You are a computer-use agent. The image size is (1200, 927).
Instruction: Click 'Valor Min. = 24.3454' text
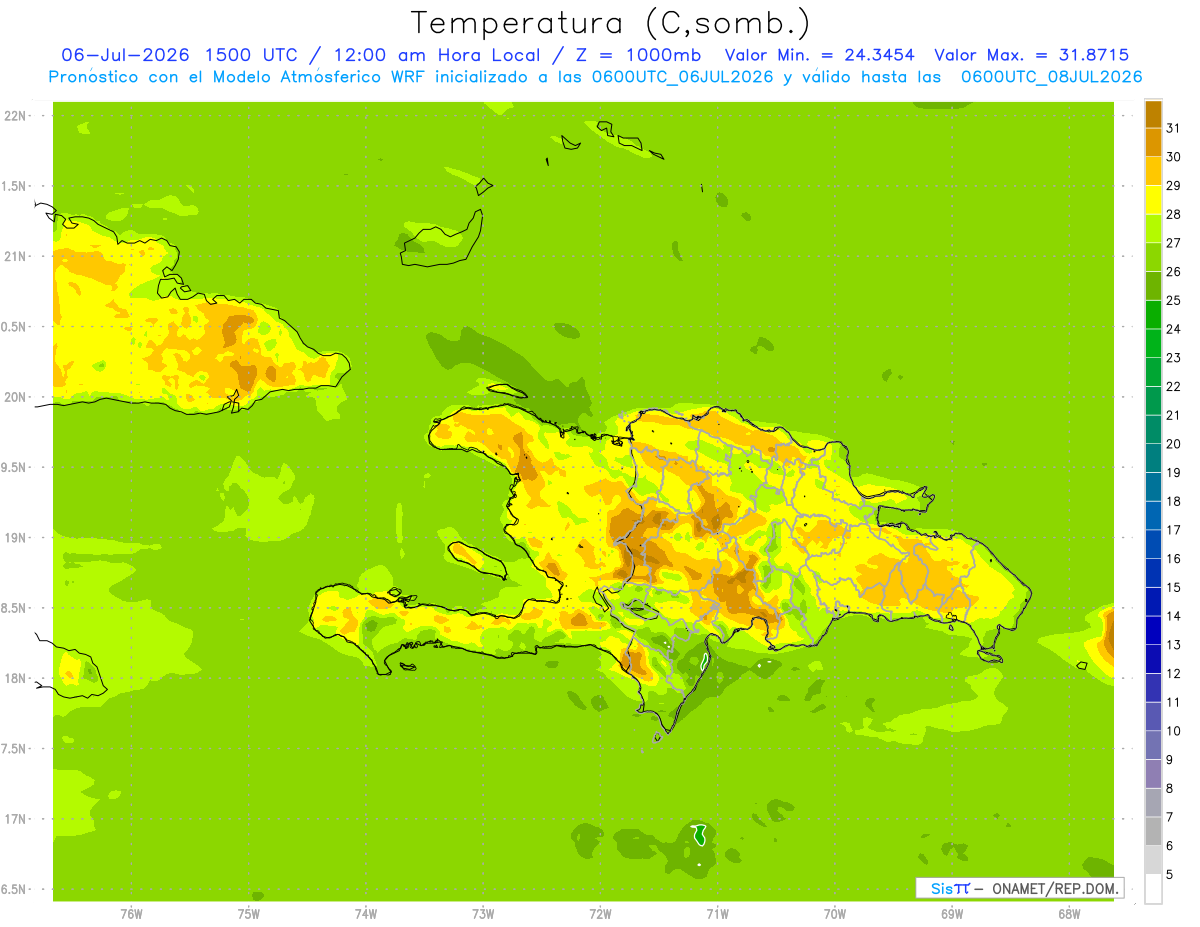click(x=820, y=55)
